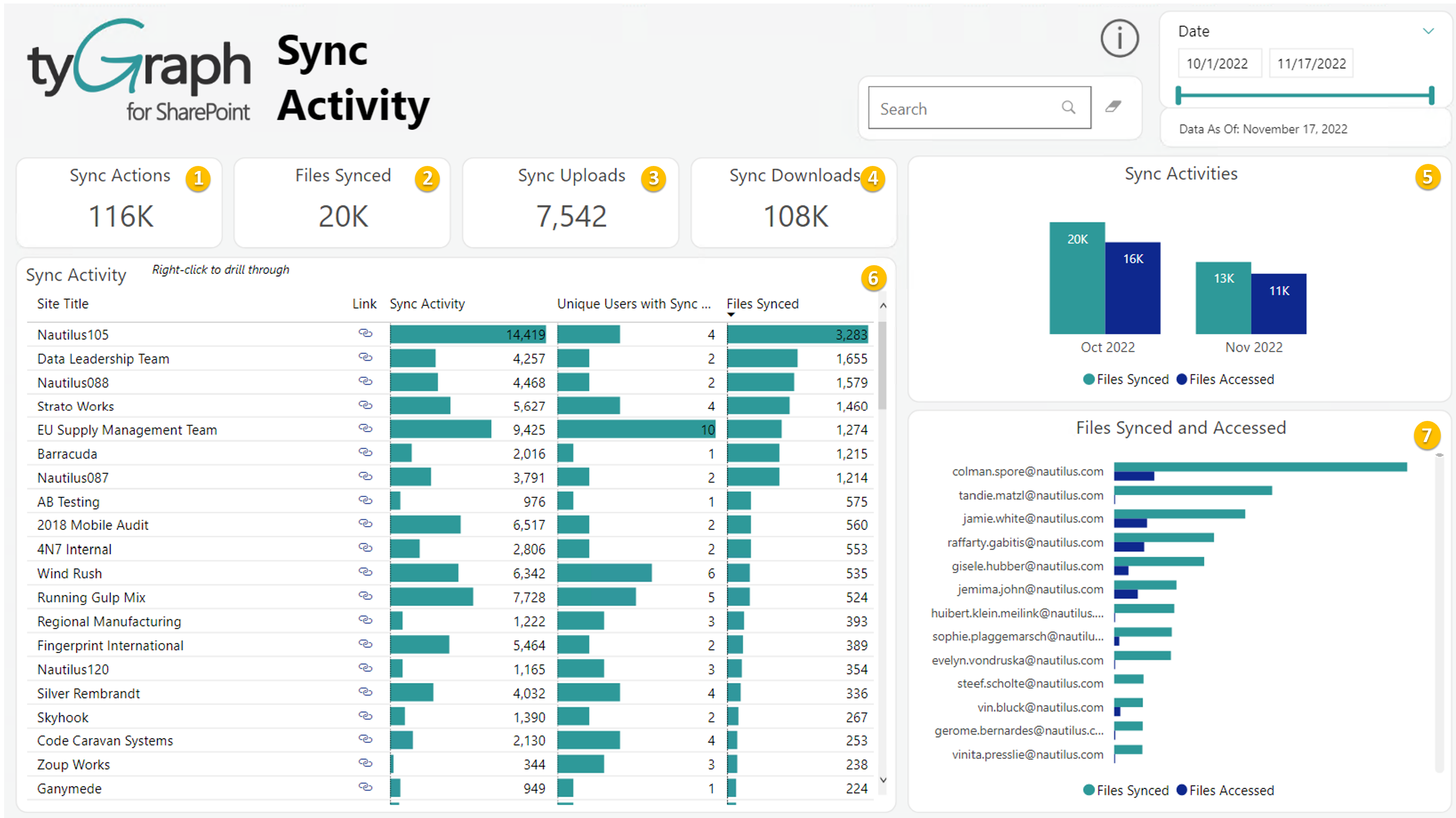Sort by Site Title column header
Image resolution: width=1456 pixels, height=818 pixels.
click(x=63, y=304)
